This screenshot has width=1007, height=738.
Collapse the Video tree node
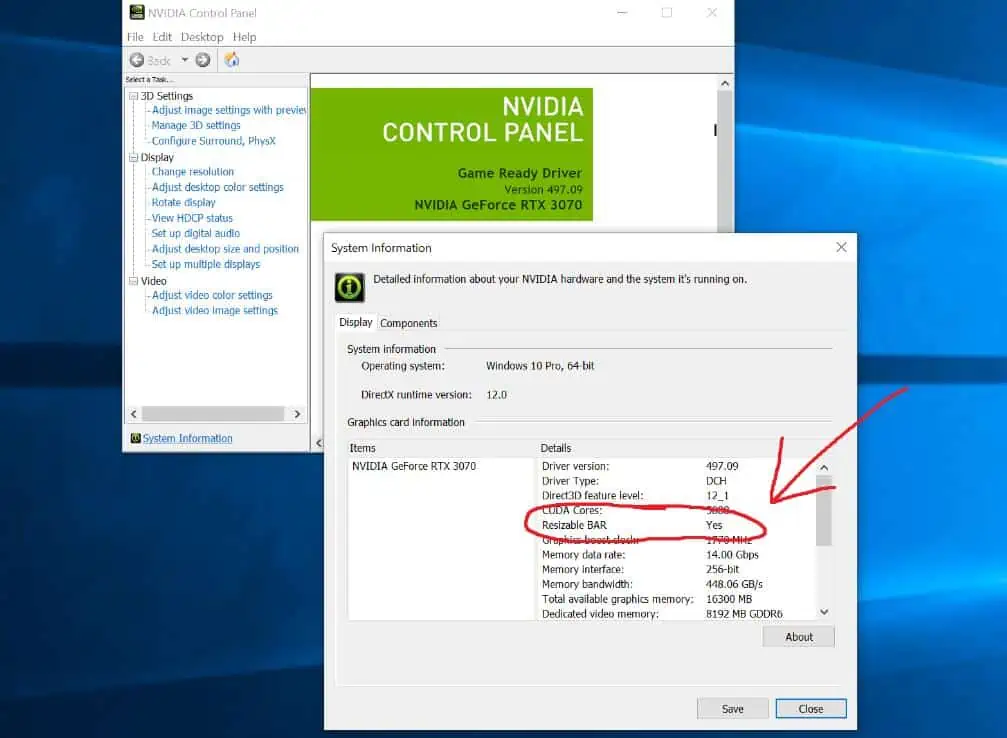(x=134, y=281)
